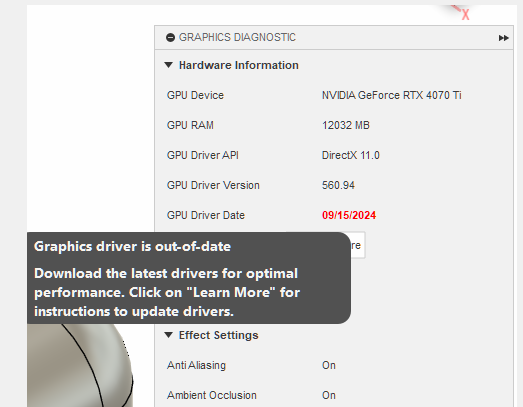This screenshot has height=407, width=523.
Task: Collapse the Hardware Information section
Action: [x=168, y=65]
